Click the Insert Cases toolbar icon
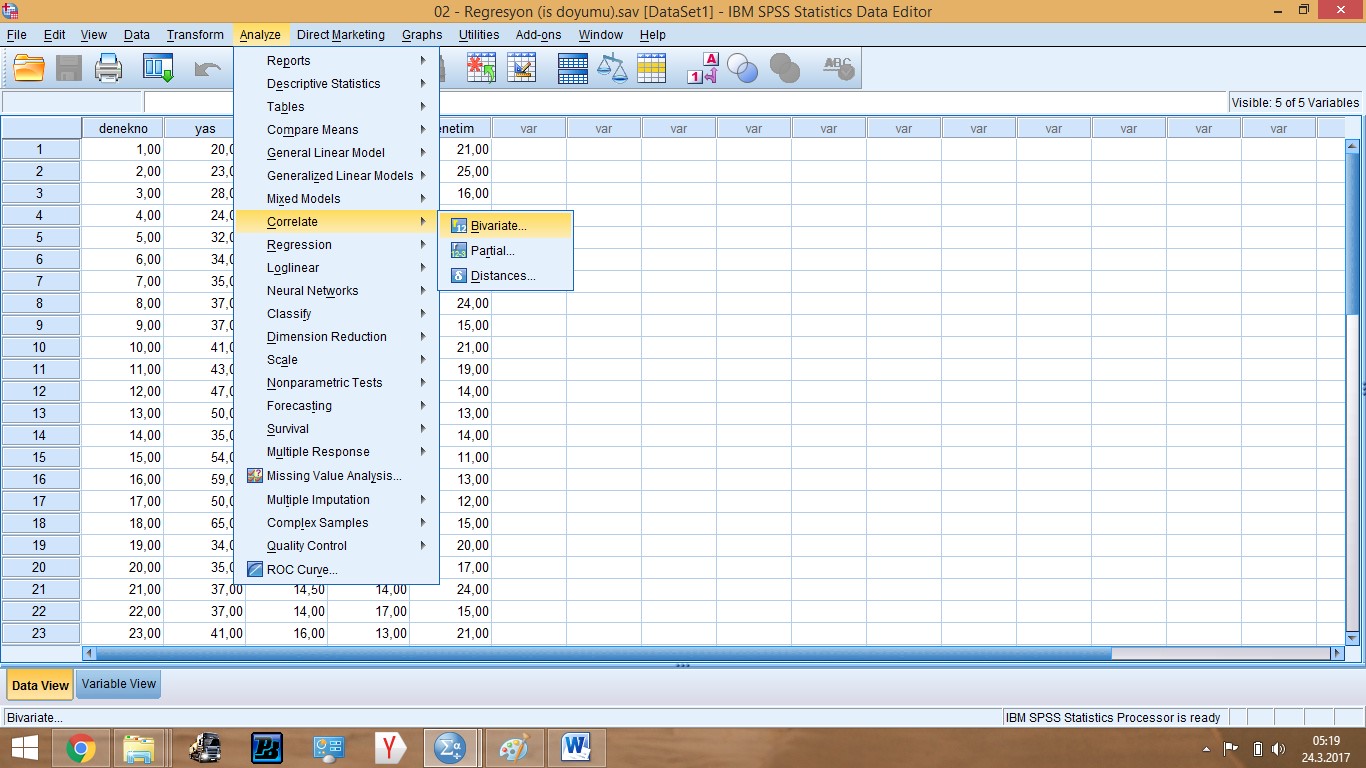 [482, 68]
